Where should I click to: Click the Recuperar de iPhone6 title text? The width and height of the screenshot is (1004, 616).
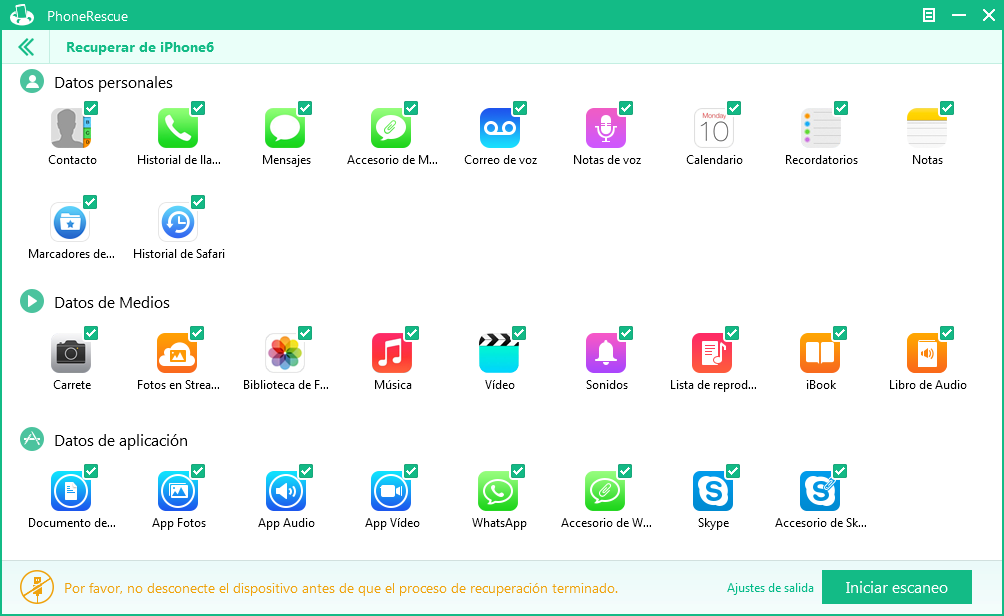click(x=140, y=47)
